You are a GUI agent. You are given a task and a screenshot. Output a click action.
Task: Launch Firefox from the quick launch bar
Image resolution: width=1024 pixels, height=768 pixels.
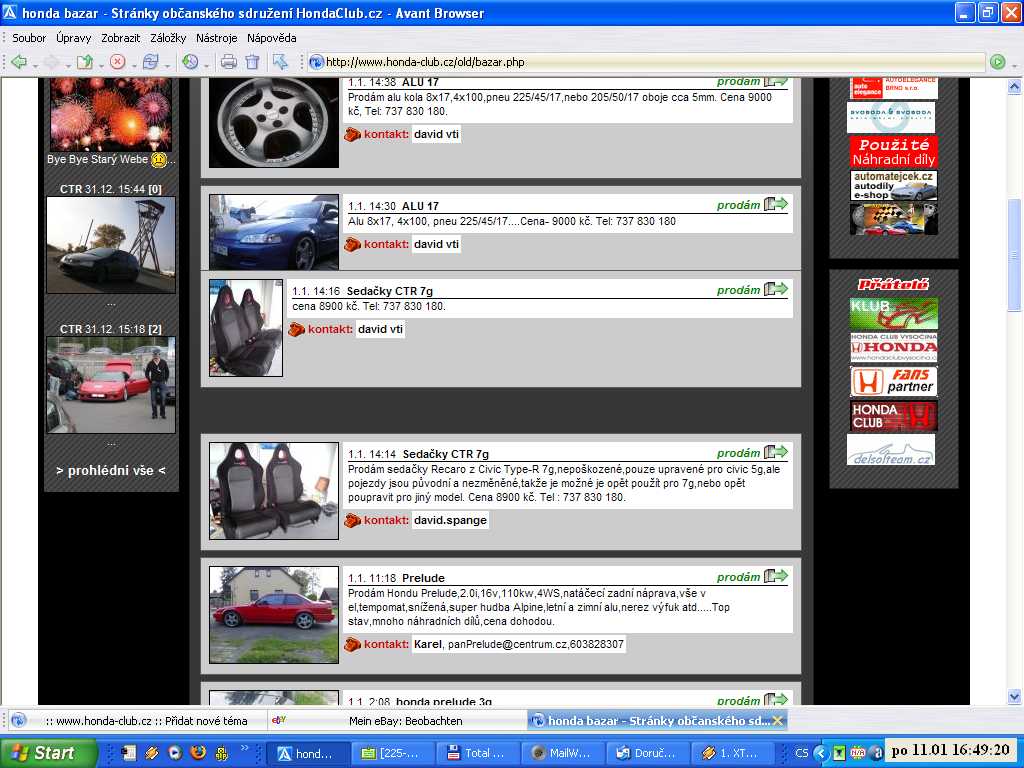click(197, 753)
